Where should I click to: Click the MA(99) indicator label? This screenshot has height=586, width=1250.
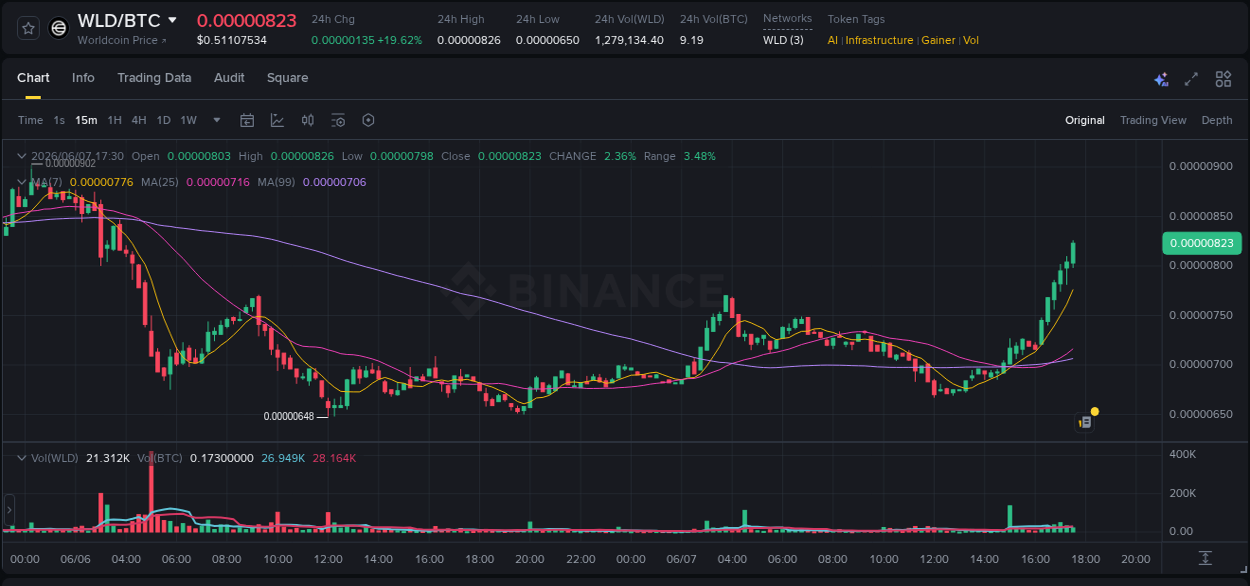(x=276, y=182)
